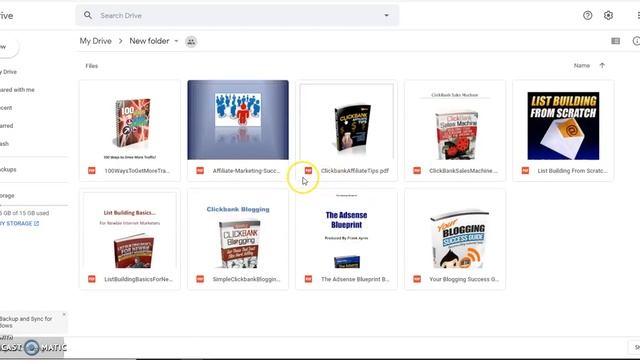640x360 pixels.
Task: Select Your Blogging Success file name
Action: pos(464,279)
